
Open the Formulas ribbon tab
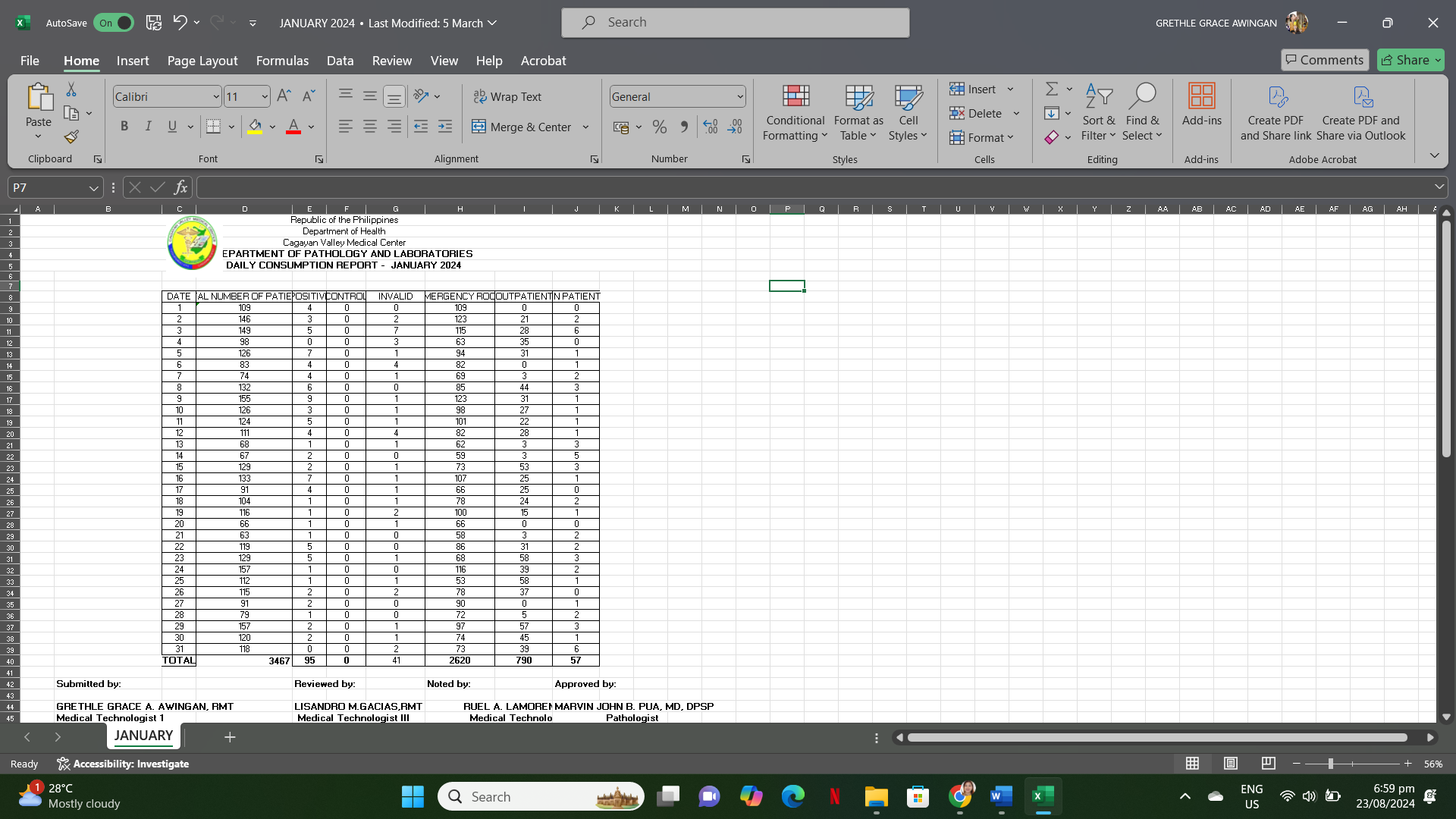click(282, 61)
